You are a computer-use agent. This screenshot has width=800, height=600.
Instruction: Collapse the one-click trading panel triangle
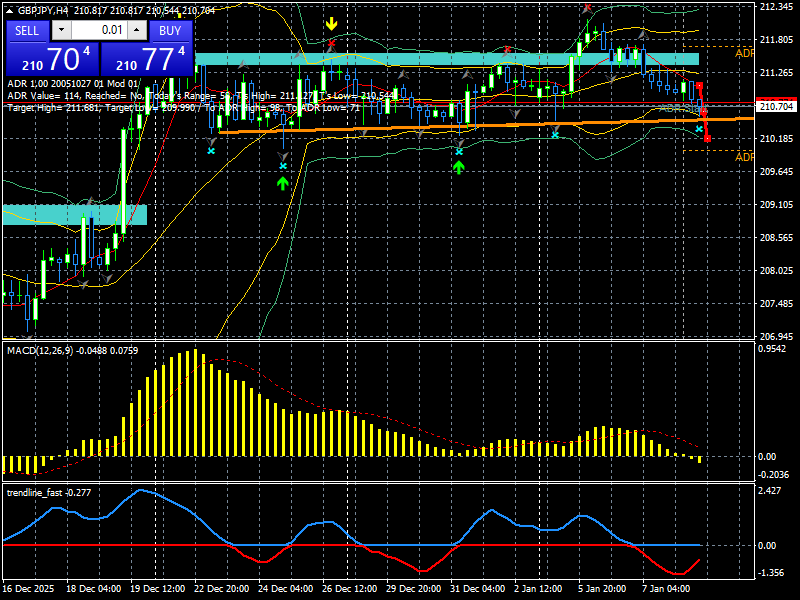click(x=11, y=11)
